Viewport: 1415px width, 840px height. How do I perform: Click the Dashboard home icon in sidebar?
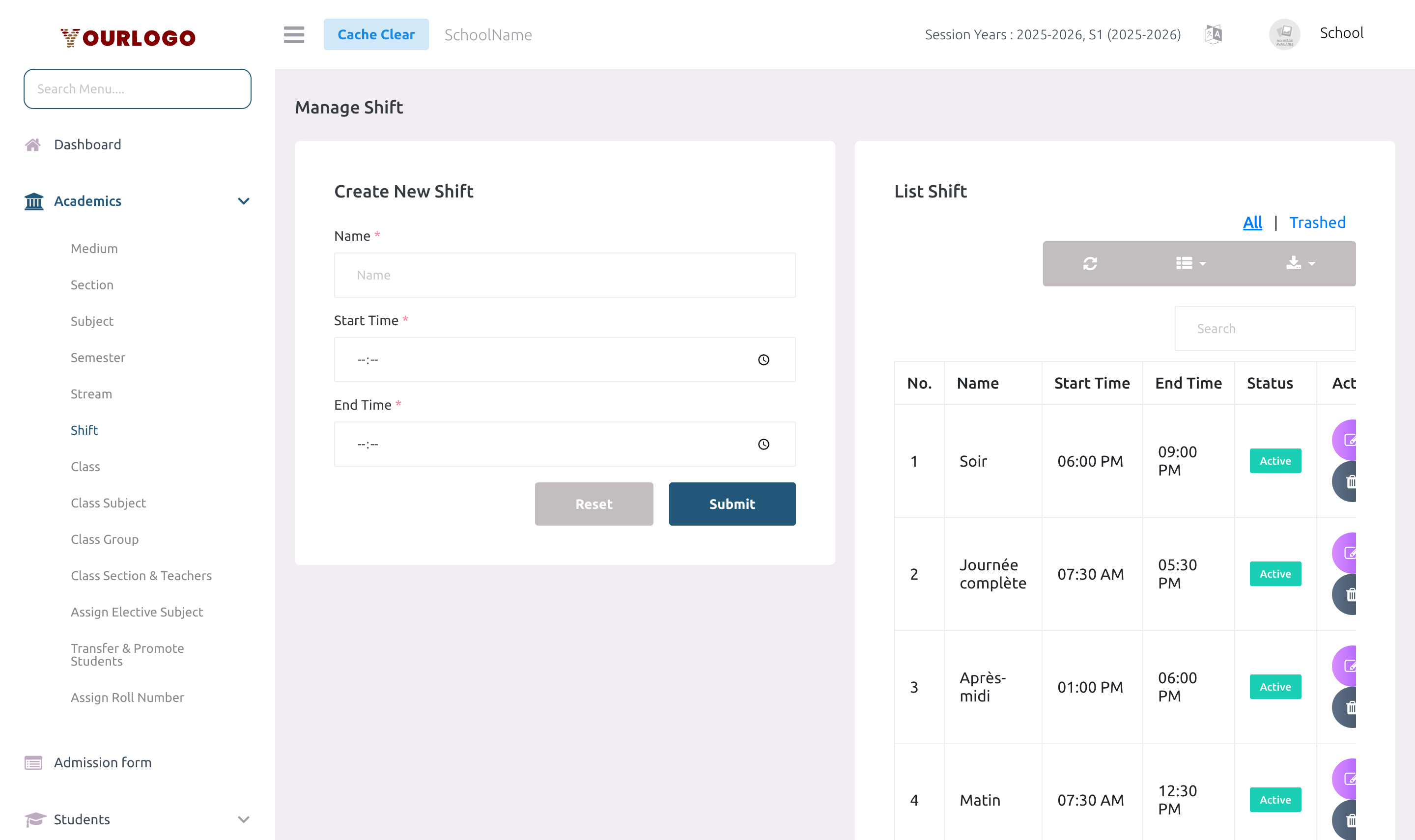coord(33,144)
